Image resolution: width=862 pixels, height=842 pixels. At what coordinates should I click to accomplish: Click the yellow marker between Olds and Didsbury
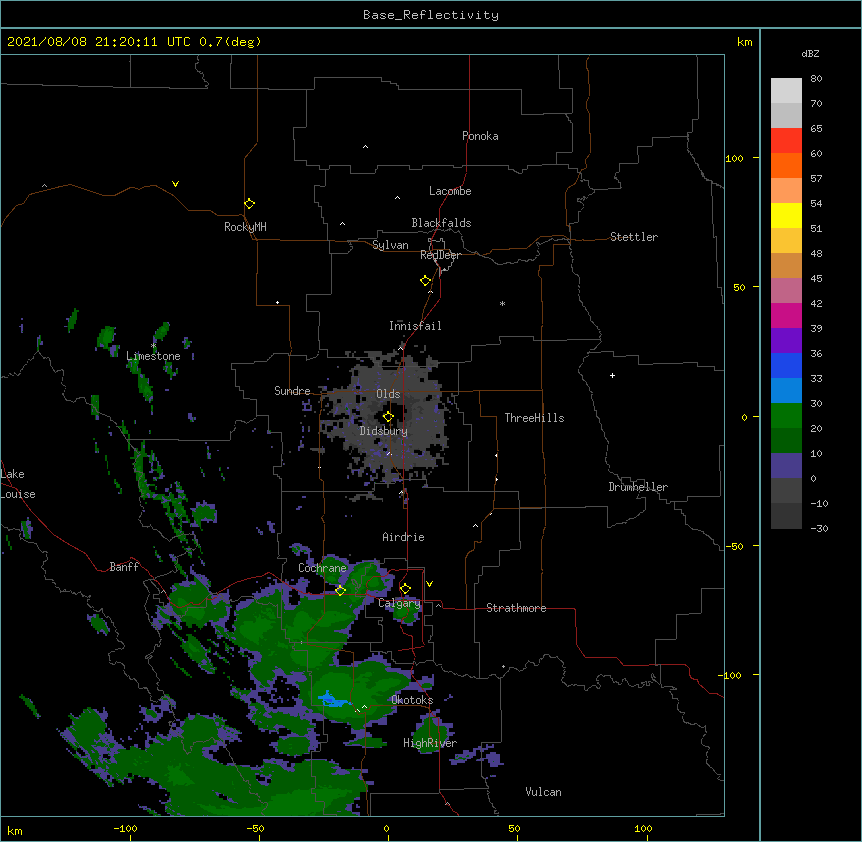tap(388, 417)
